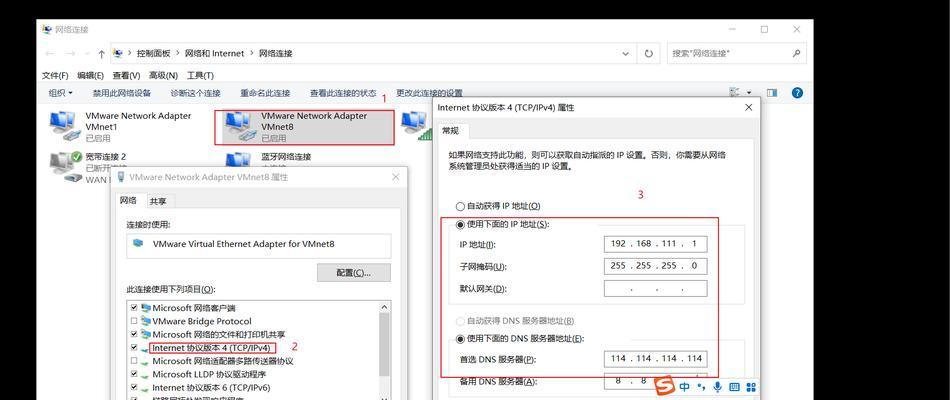Expand the address bar history dropdown
Screen dimensions: 950x400
point(626,53)
